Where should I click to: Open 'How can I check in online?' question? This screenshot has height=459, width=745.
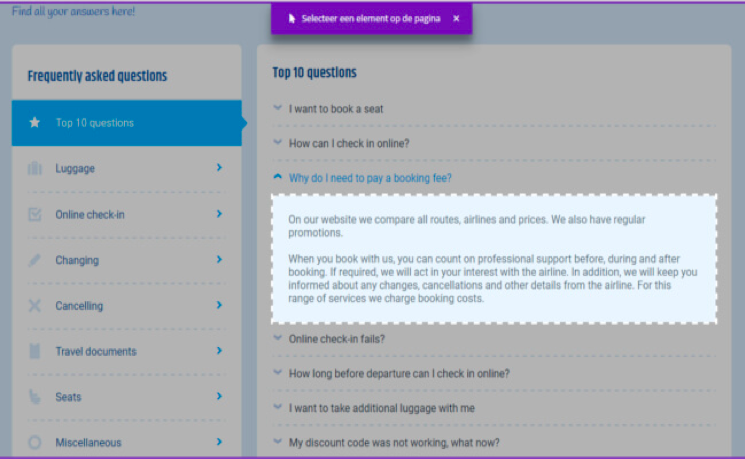349,143
